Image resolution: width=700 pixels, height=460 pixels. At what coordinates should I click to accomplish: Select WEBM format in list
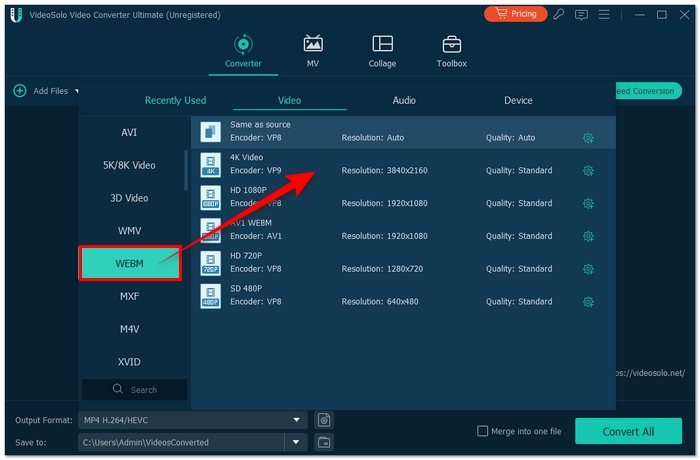coord(130,263)
